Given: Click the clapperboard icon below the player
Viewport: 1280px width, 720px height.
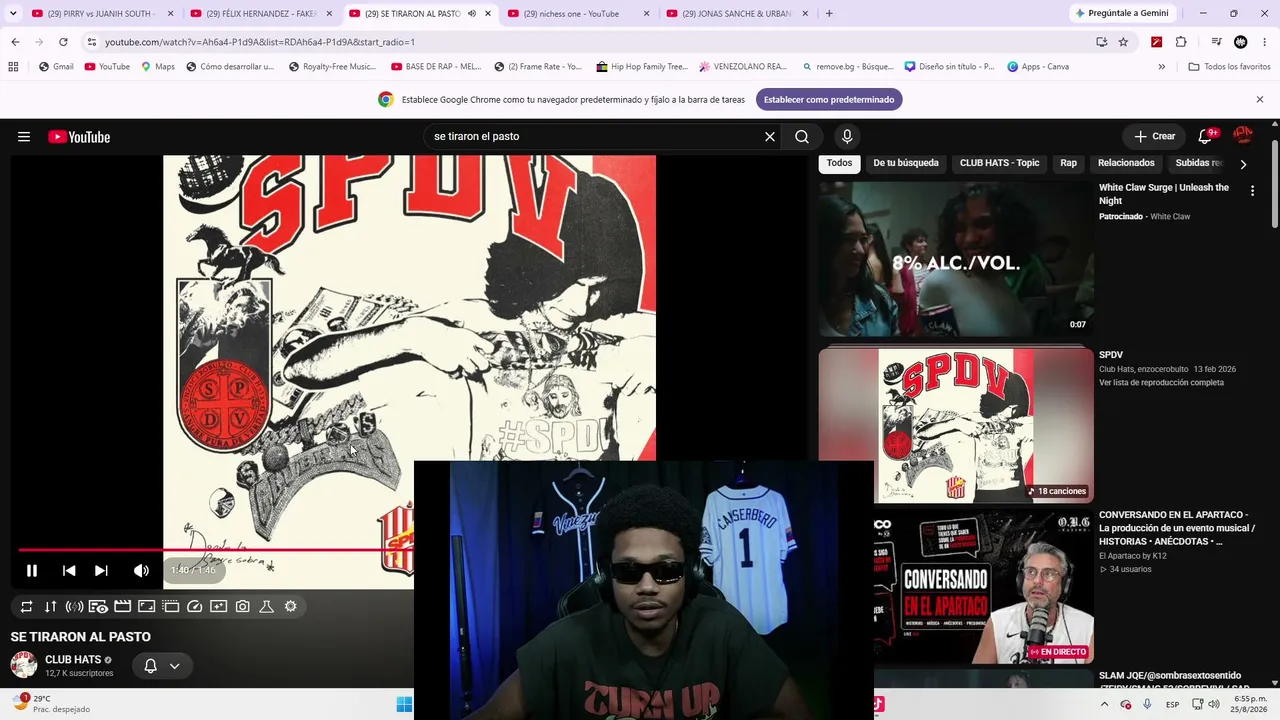Looking at the screenshot, I should click(122, 606).
